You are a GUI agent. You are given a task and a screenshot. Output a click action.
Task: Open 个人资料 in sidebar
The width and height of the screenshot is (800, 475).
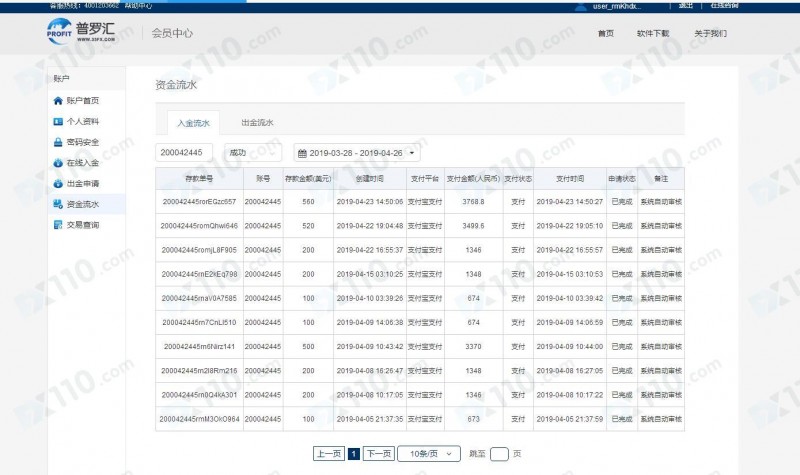coord(83,121)
